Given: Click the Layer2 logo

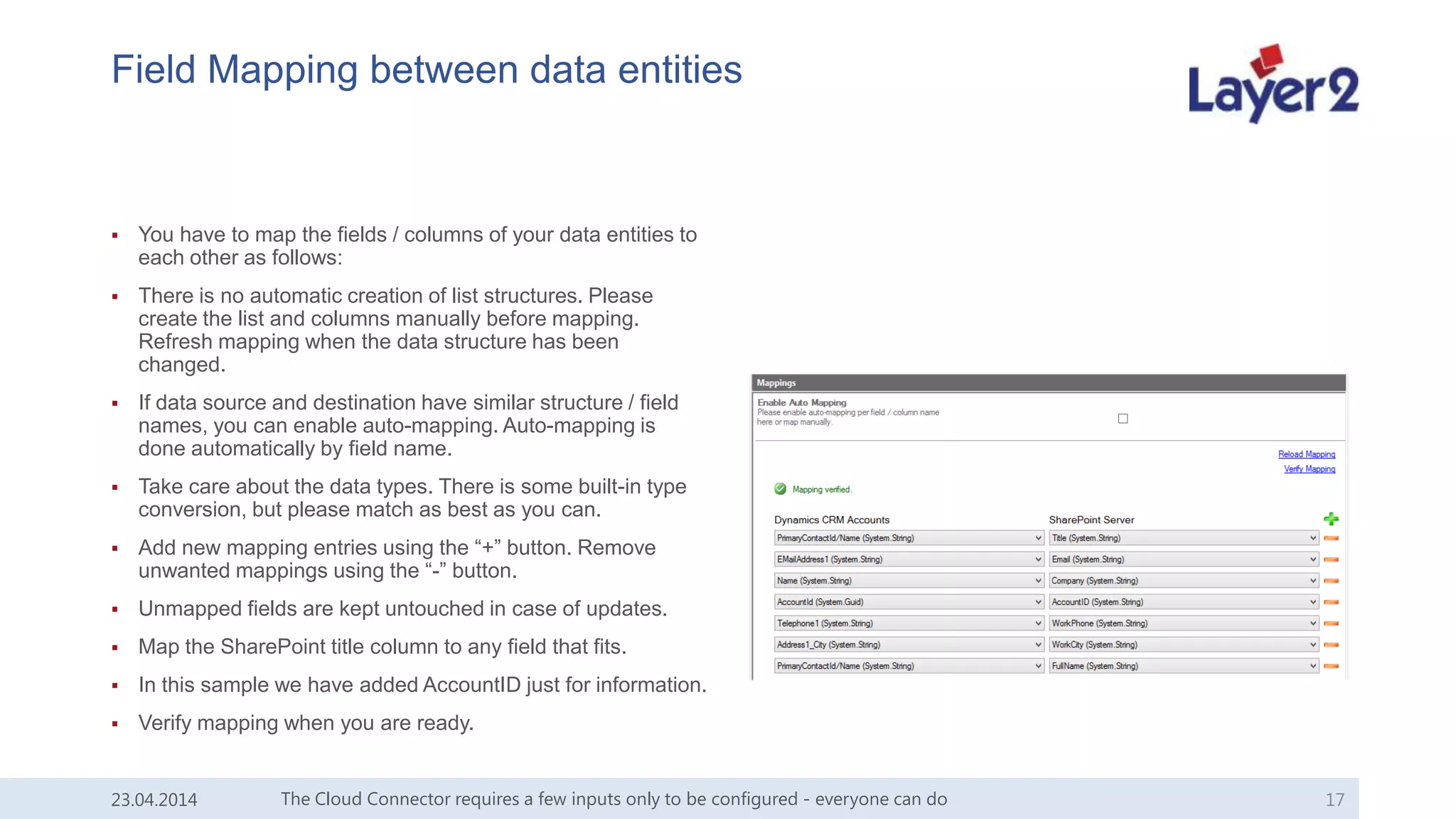Looking at the screenshot, I should pos(1273,84).
